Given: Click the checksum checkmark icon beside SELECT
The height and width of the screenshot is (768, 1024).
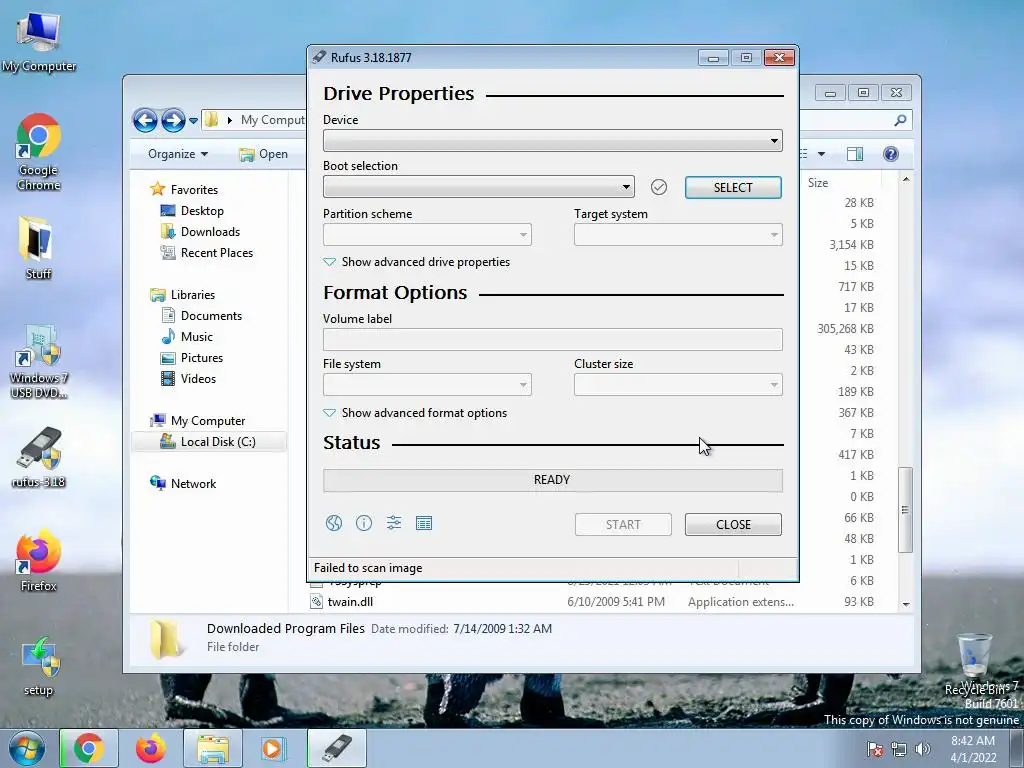Looking at the screenshot, I should pos(659,187).
